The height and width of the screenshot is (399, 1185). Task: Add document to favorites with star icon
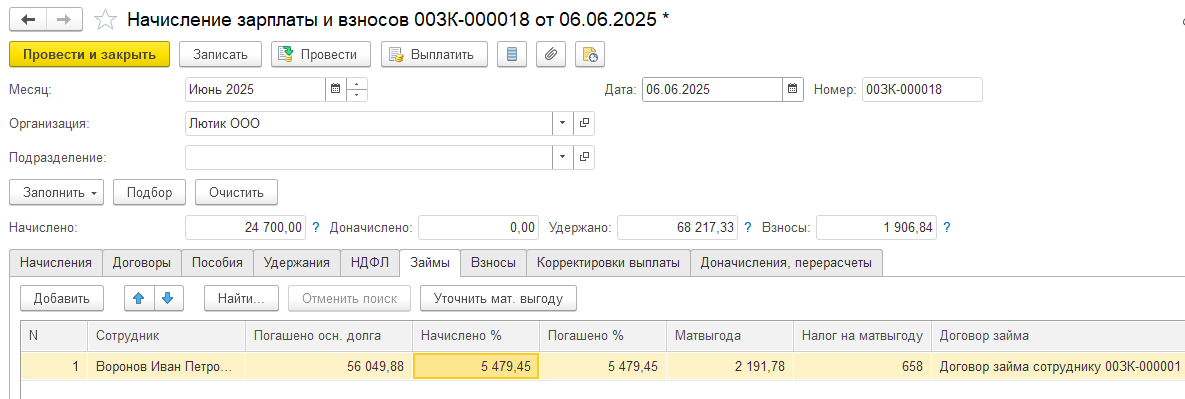[107, 19]
